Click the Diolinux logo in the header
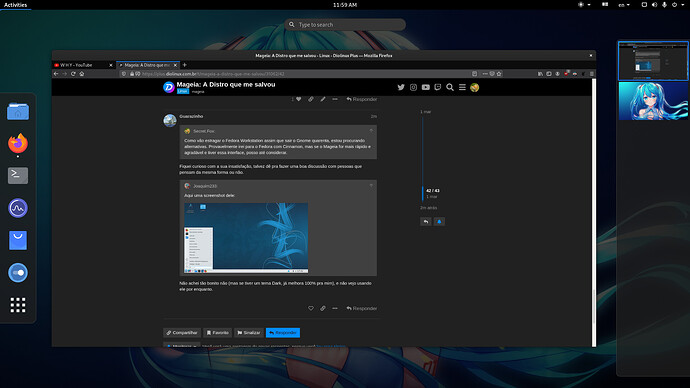 click(169, 87)
